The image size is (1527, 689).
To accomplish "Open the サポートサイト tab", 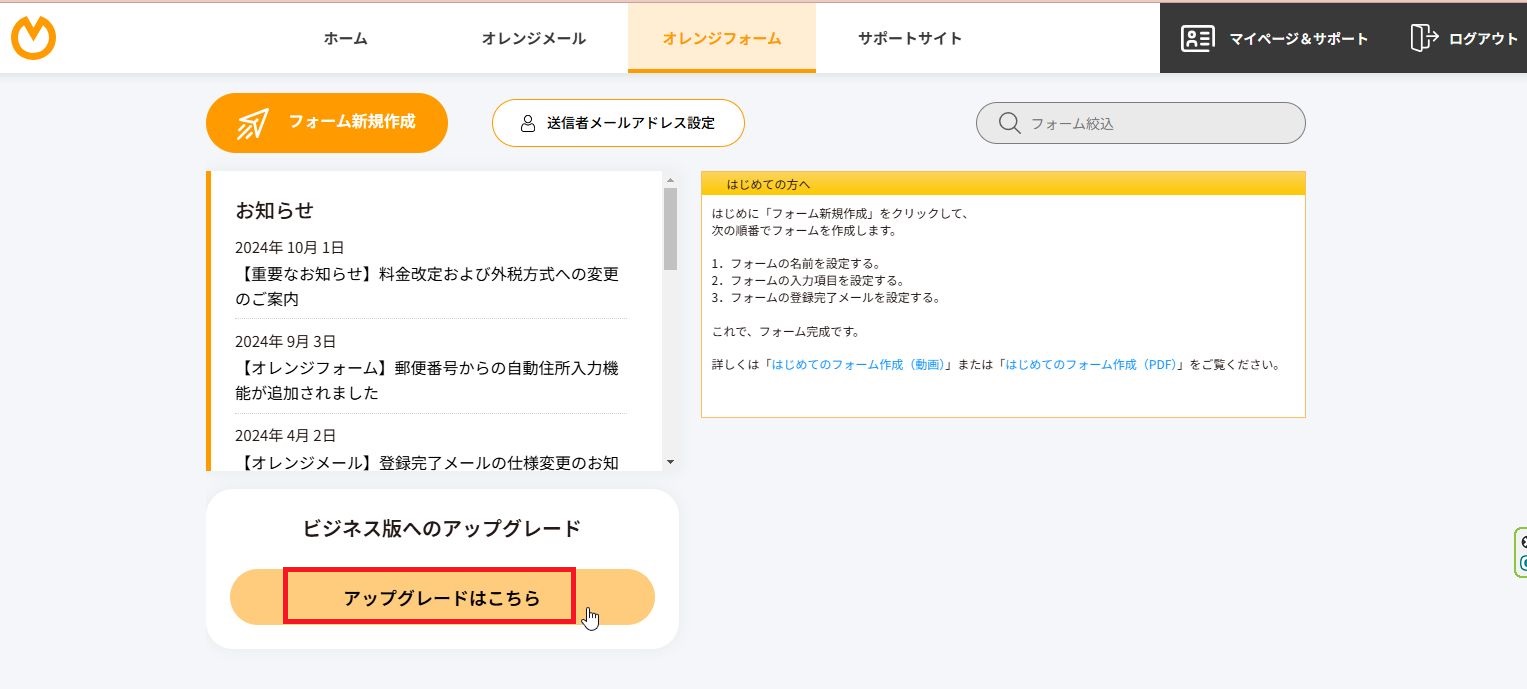I will click(x=909, y=38).
